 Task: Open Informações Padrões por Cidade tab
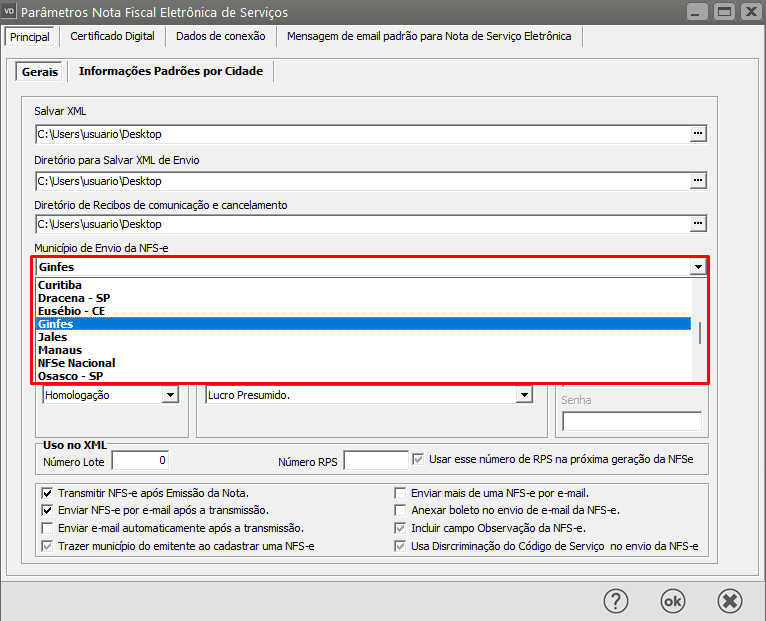click(x=170, y=71)
